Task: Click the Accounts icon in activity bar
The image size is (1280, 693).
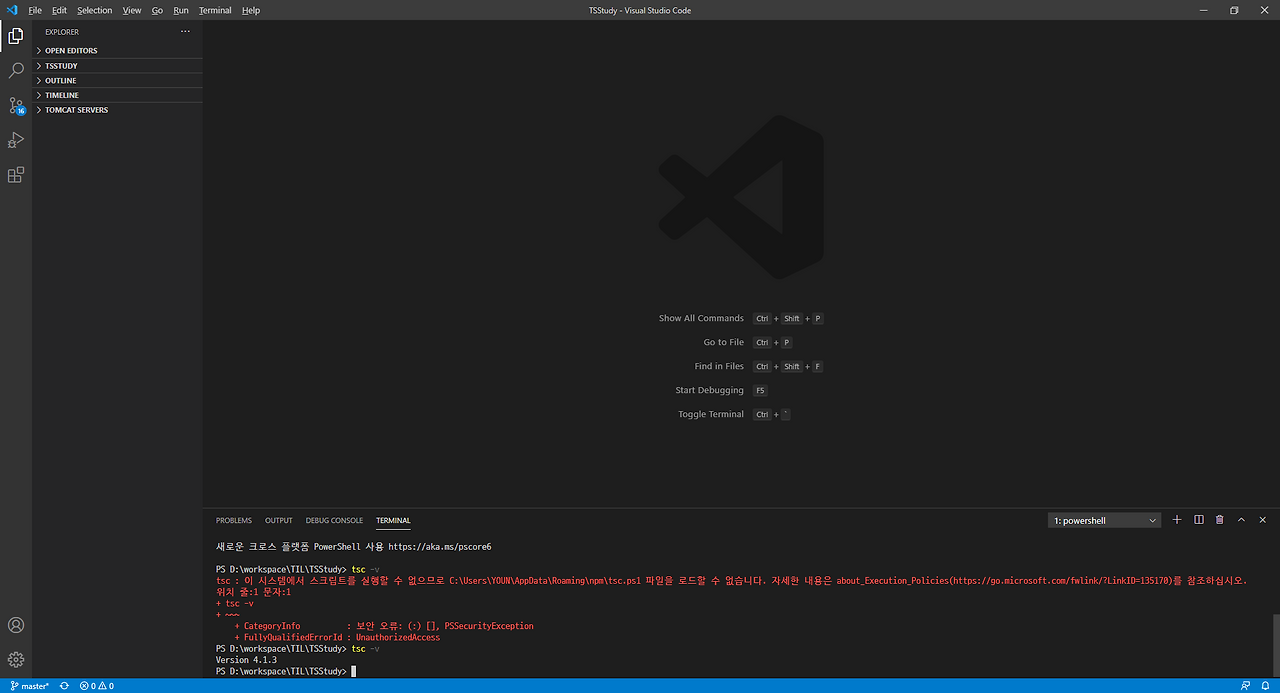Action: 15,624
